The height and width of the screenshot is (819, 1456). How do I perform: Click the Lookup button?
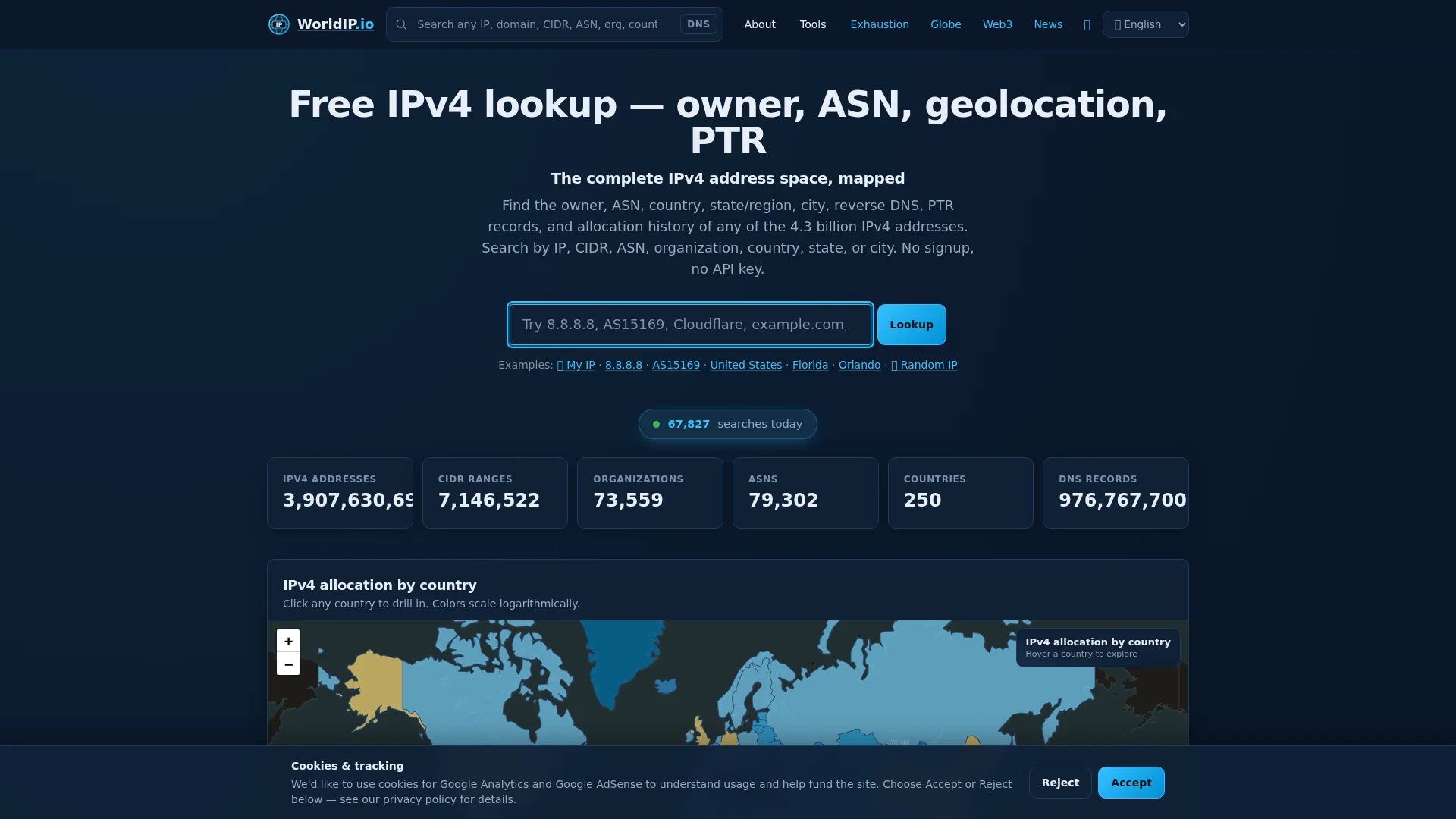click(x=912, y=325)
